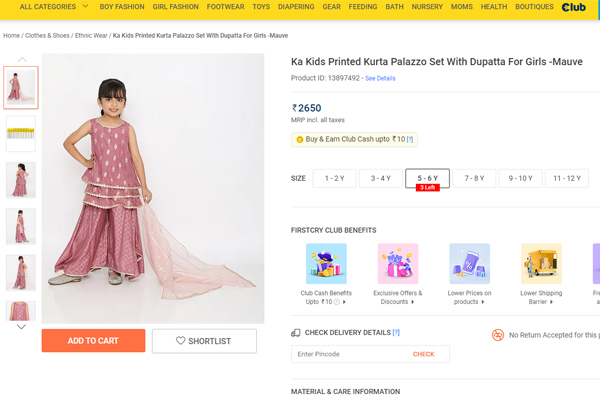This screenshot has width=600, height=400.
Task: Expand the All Categories dropdown
Action: pos(52,7)
